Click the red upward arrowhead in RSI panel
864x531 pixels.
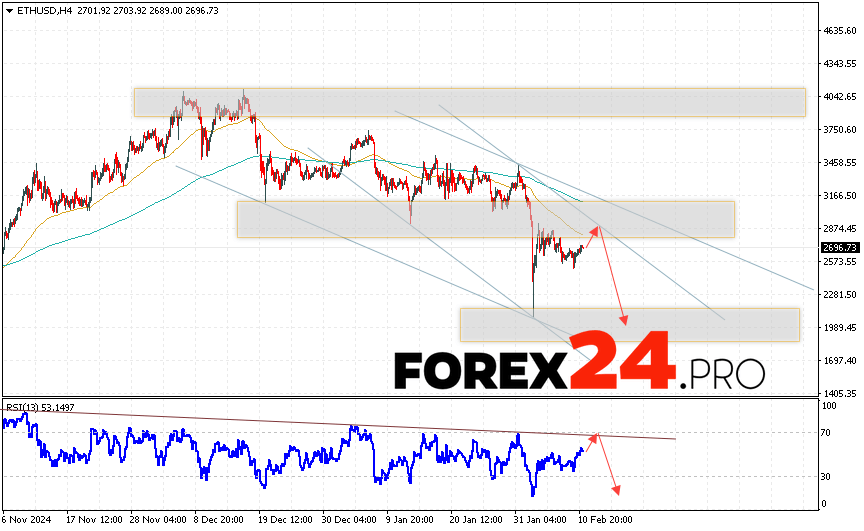coord(596,437)
